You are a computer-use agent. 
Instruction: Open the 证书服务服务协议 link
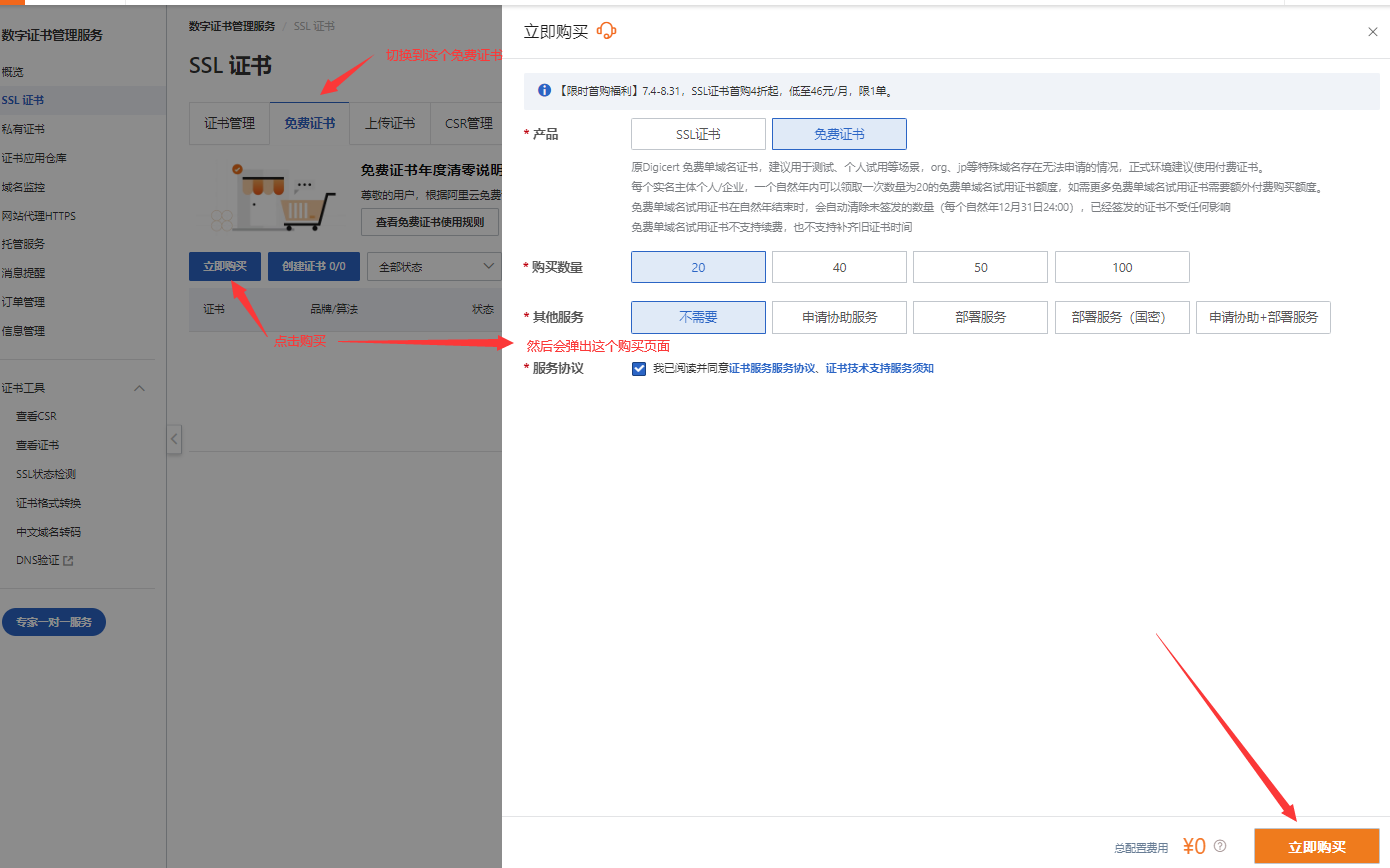coord(773,368)
